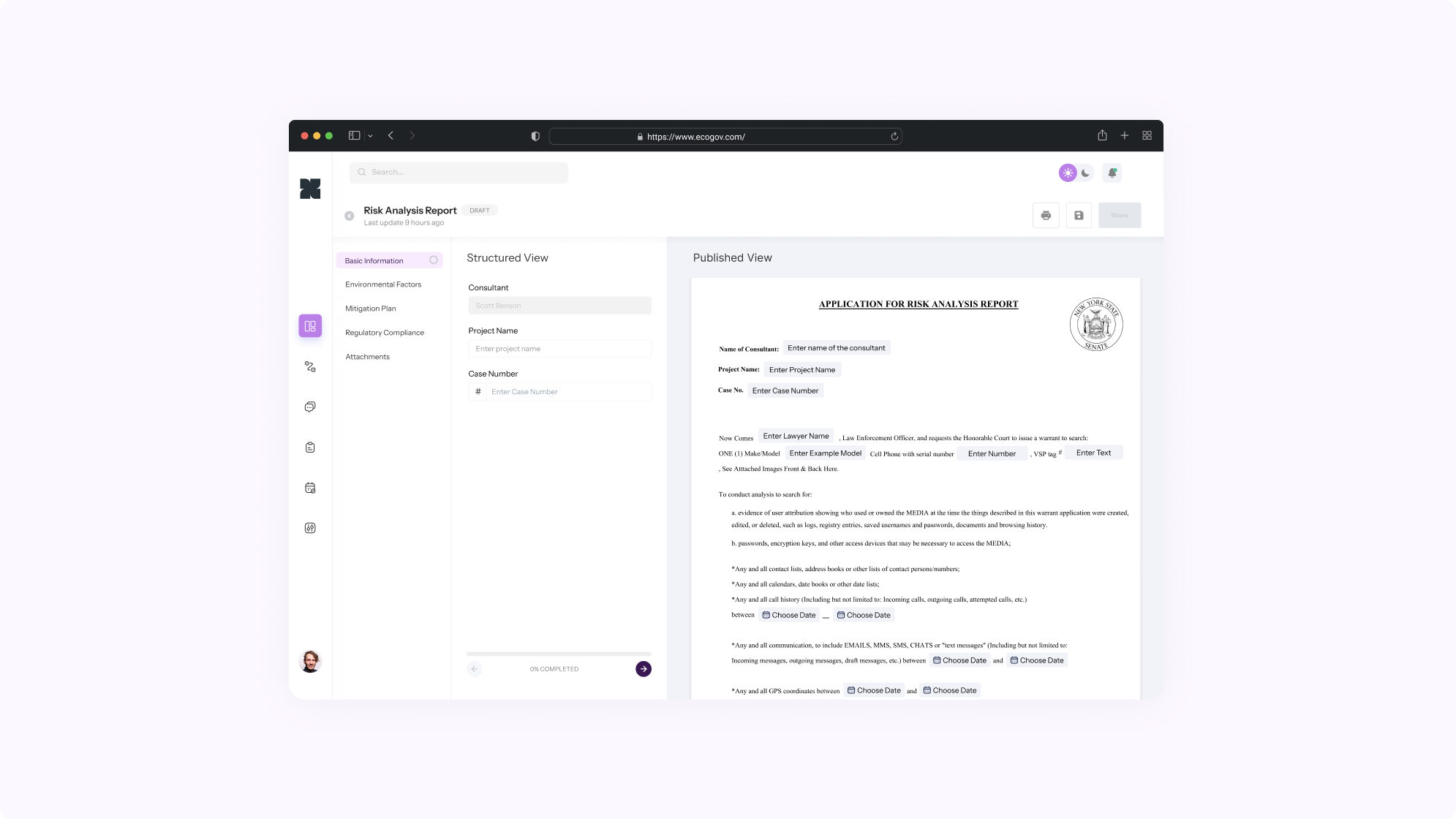Click the Share button
Image resolution: width=1456 pixels, height=819 pixels.
[x=1119, y=216]
